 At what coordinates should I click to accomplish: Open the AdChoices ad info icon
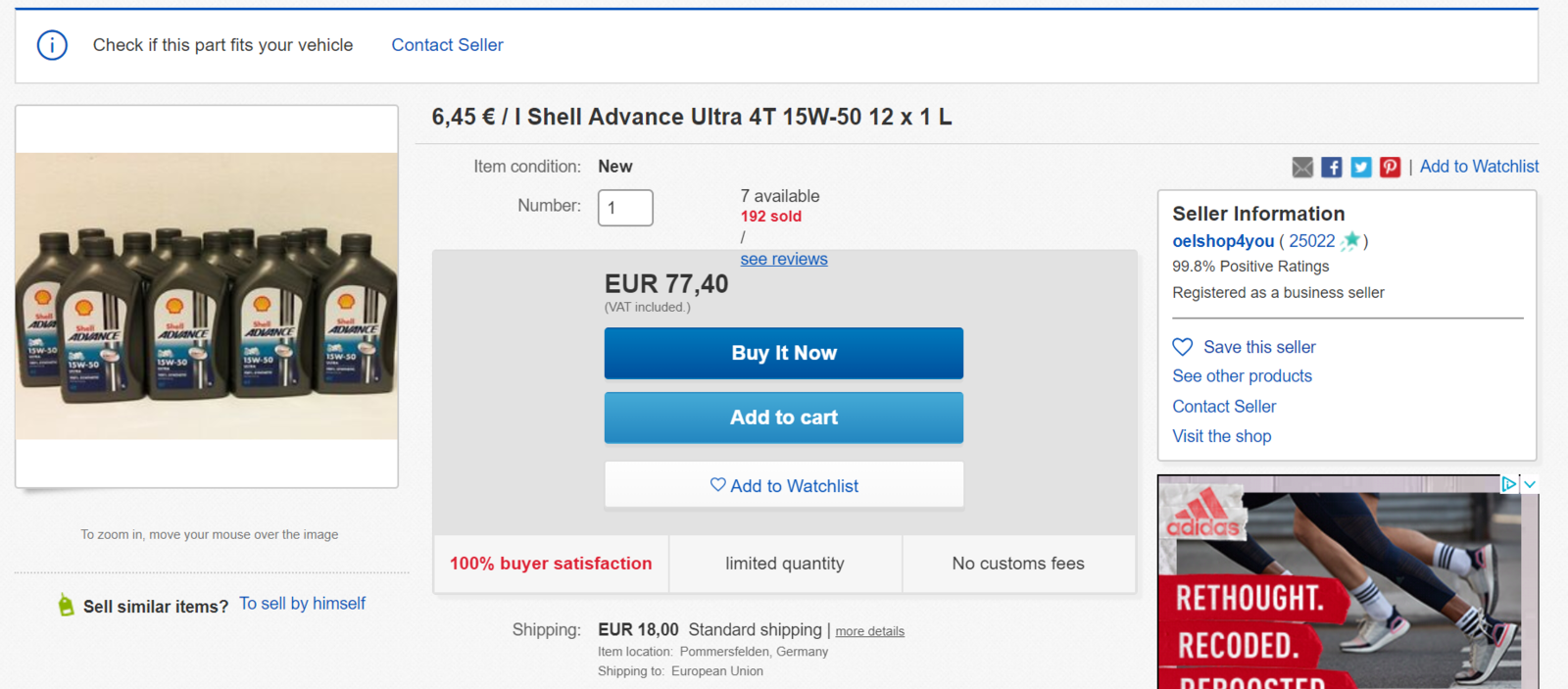click(x=1509, y=484)
